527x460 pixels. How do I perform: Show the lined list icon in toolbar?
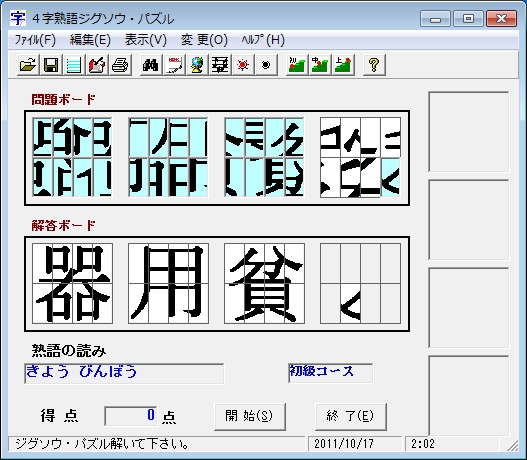click(x=74, y=65)
